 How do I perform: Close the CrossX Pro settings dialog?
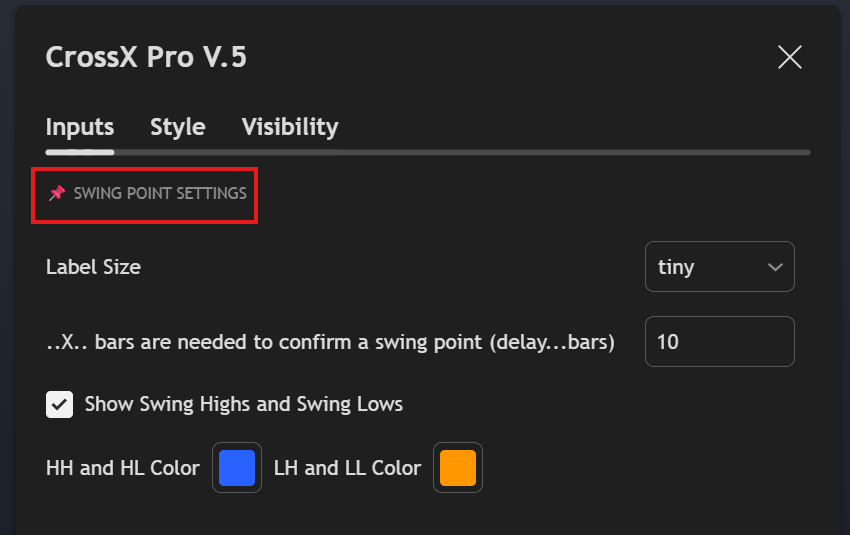[x=790, y=57]
